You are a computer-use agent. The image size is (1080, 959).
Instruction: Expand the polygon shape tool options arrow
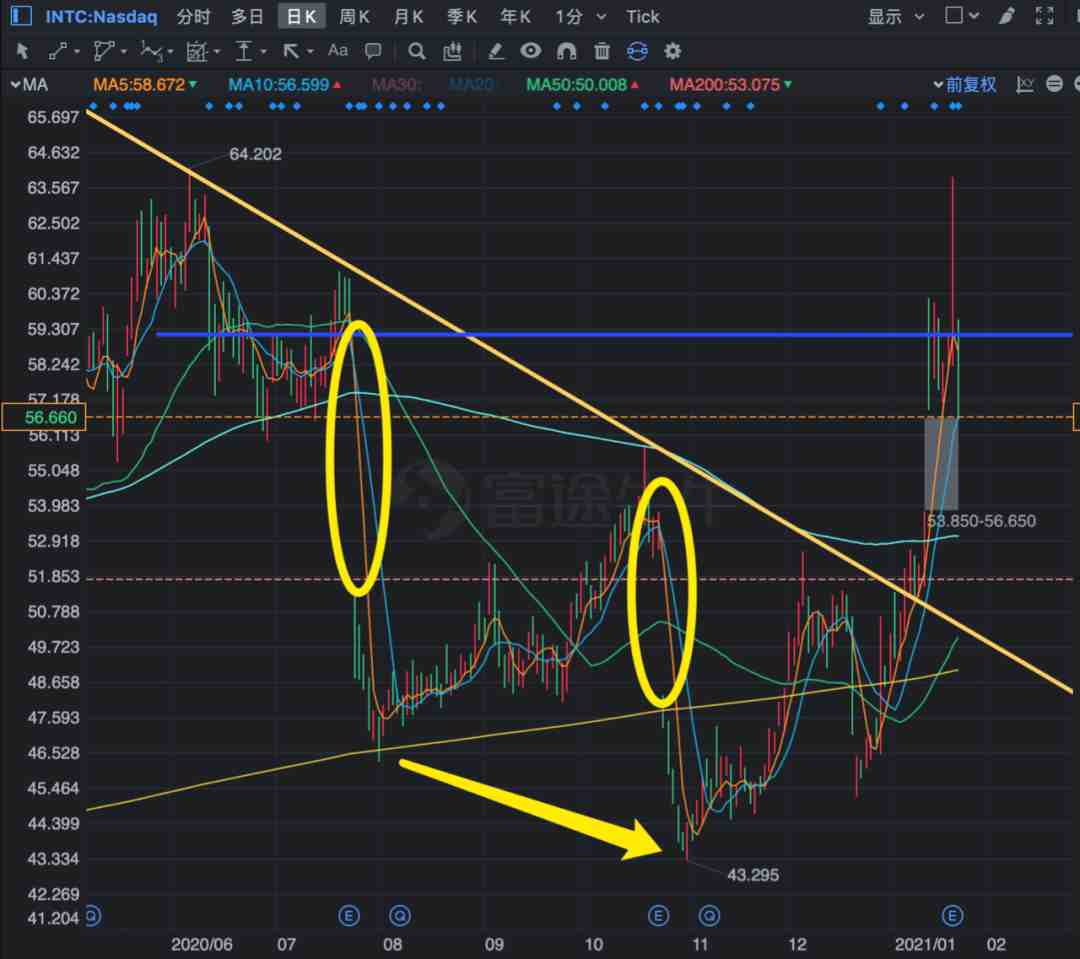(x=123, y=52)
